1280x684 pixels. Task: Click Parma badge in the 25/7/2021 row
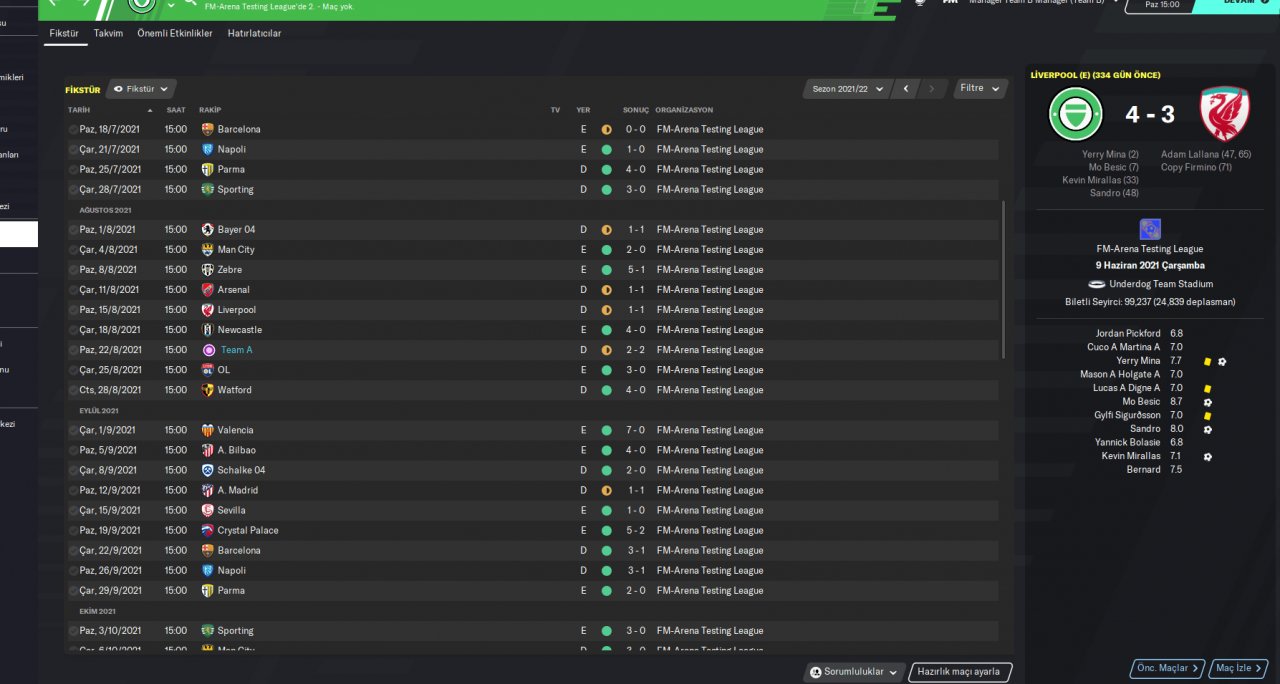click(x=208, y=169)
